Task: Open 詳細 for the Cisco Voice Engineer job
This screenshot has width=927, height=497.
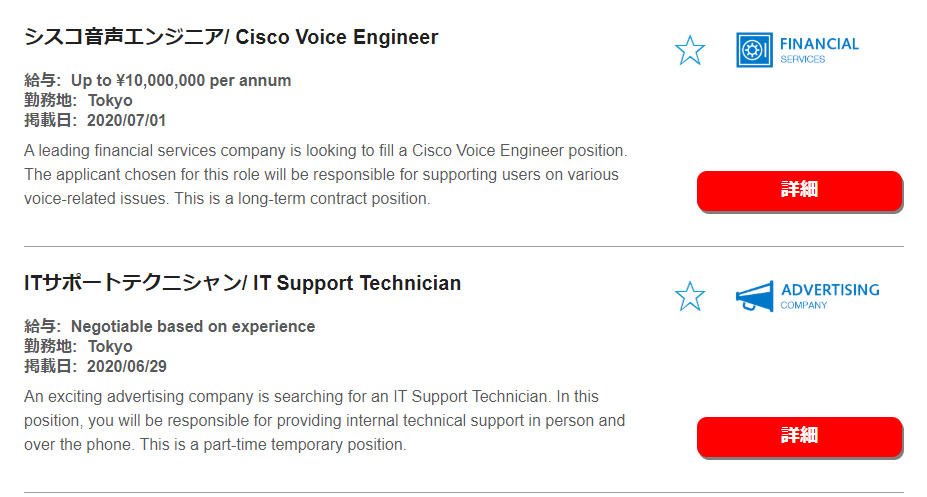Action: pyautogui.click(x=799, y=190)
